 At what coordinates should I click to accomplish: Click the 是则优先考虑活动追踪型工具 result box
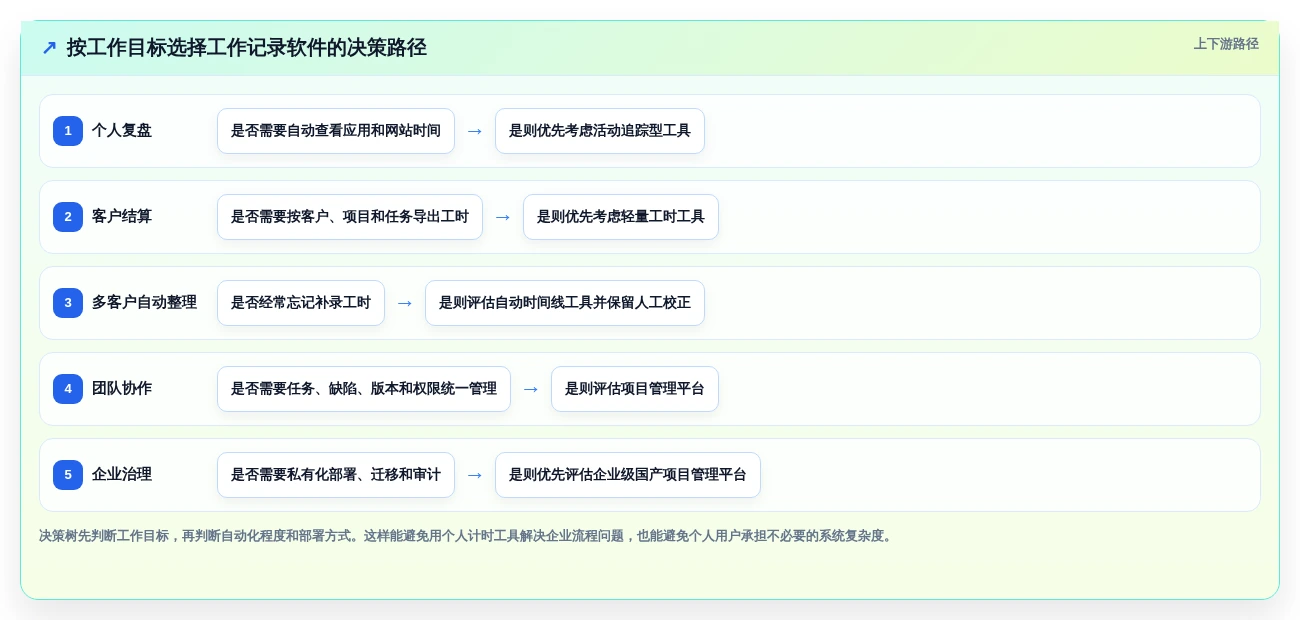click(x=600, y=131)
